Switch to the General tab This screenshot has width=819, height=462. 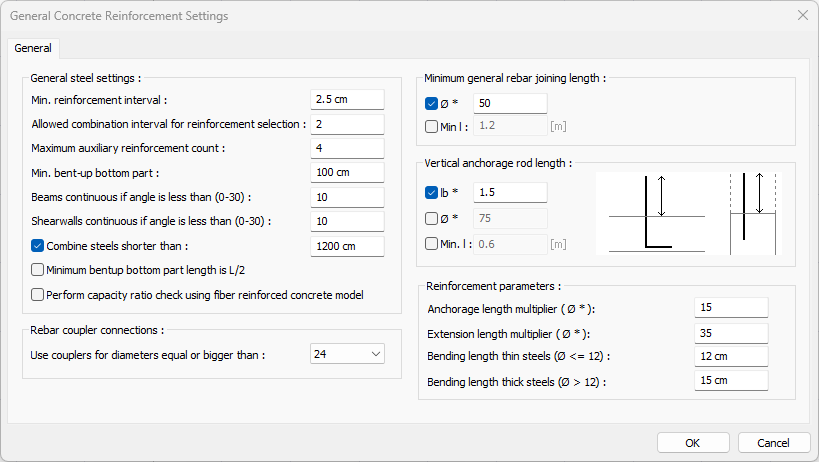[x=34, y=48]
